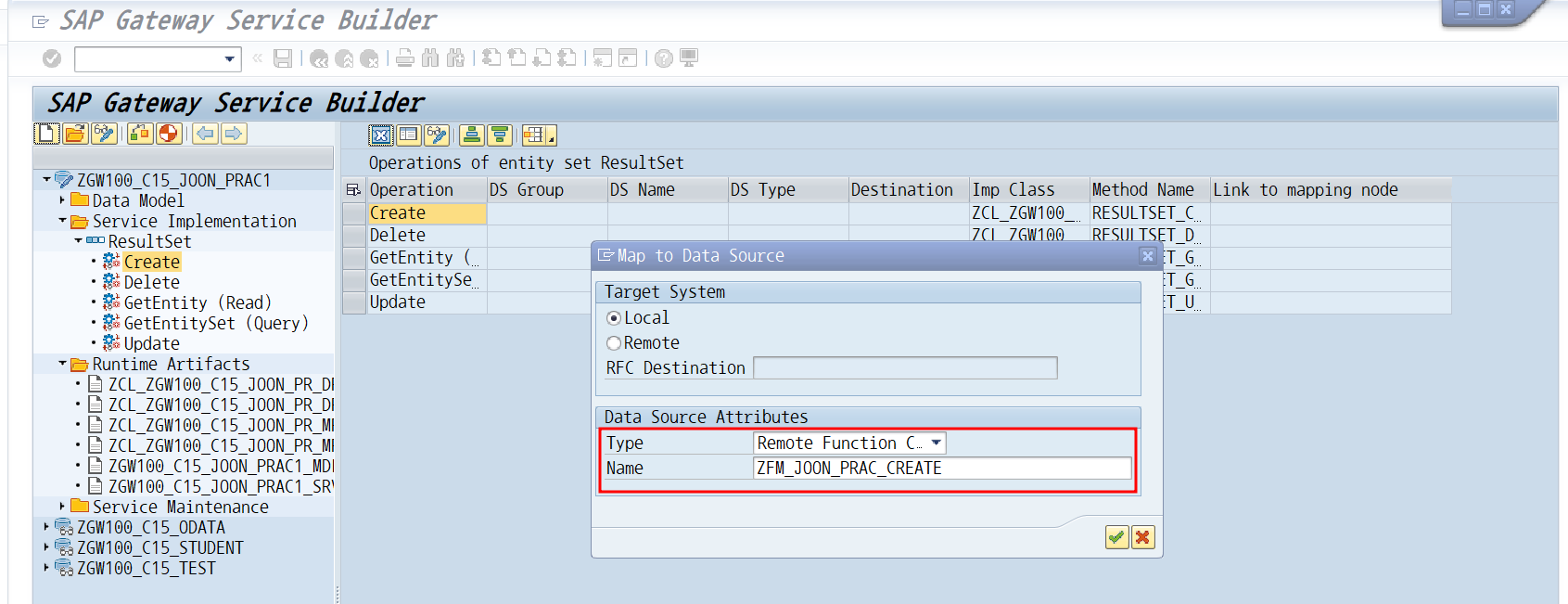The image size is (1568, 604).
Task: Click the Find Next binoculars-plus icon
Action: coord(455,58)
